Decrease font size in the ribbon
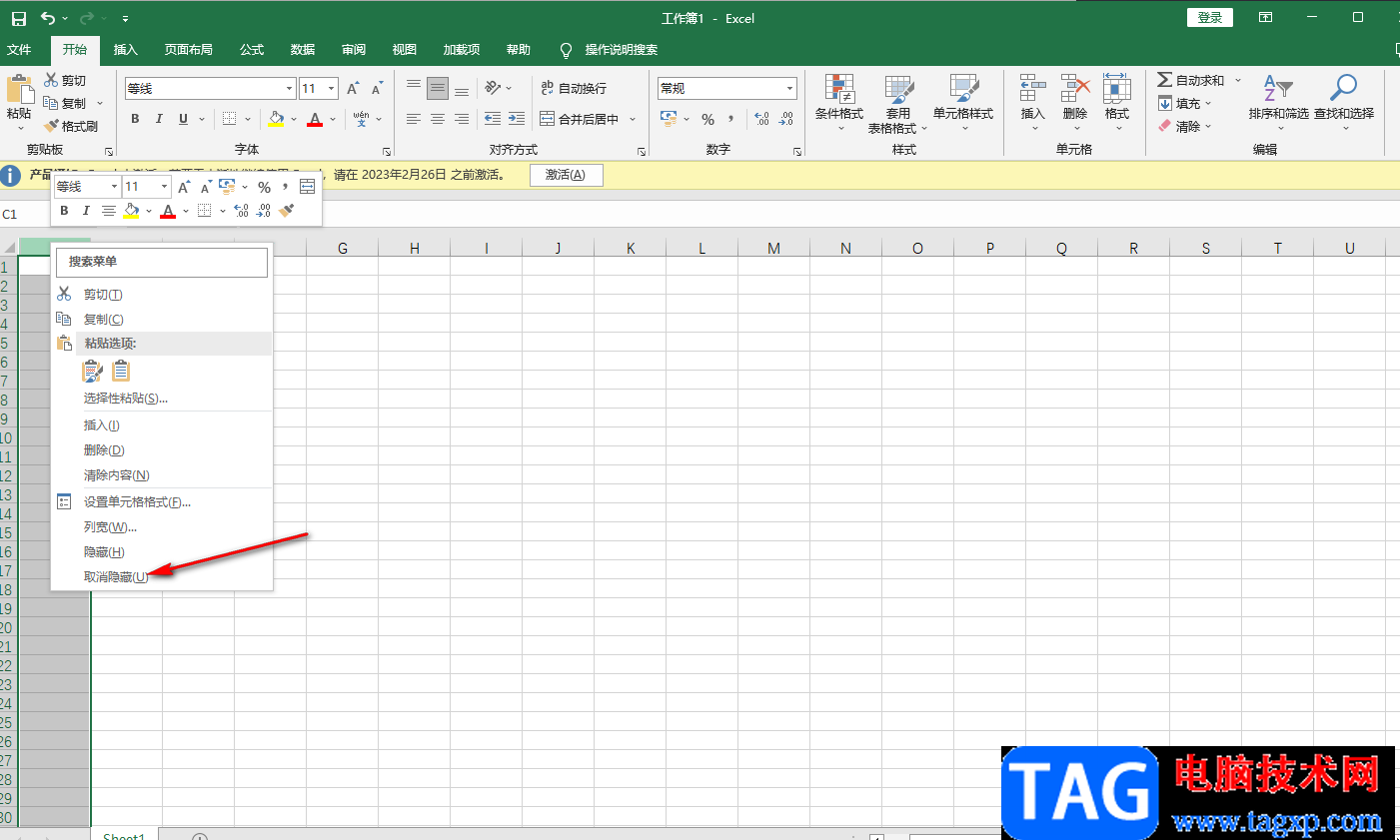Viewport: 1400px width, 840px height. (377, 89)
